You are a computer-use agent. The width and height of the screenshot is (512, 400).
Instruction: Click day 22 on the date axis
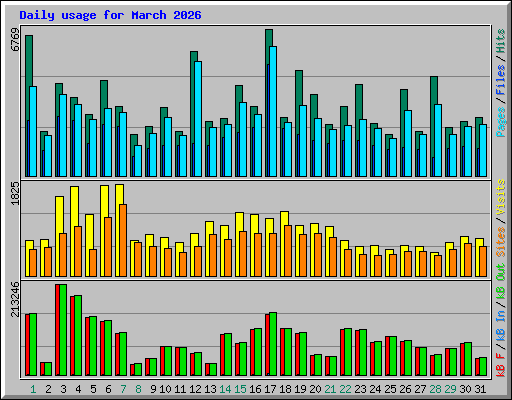345,389
